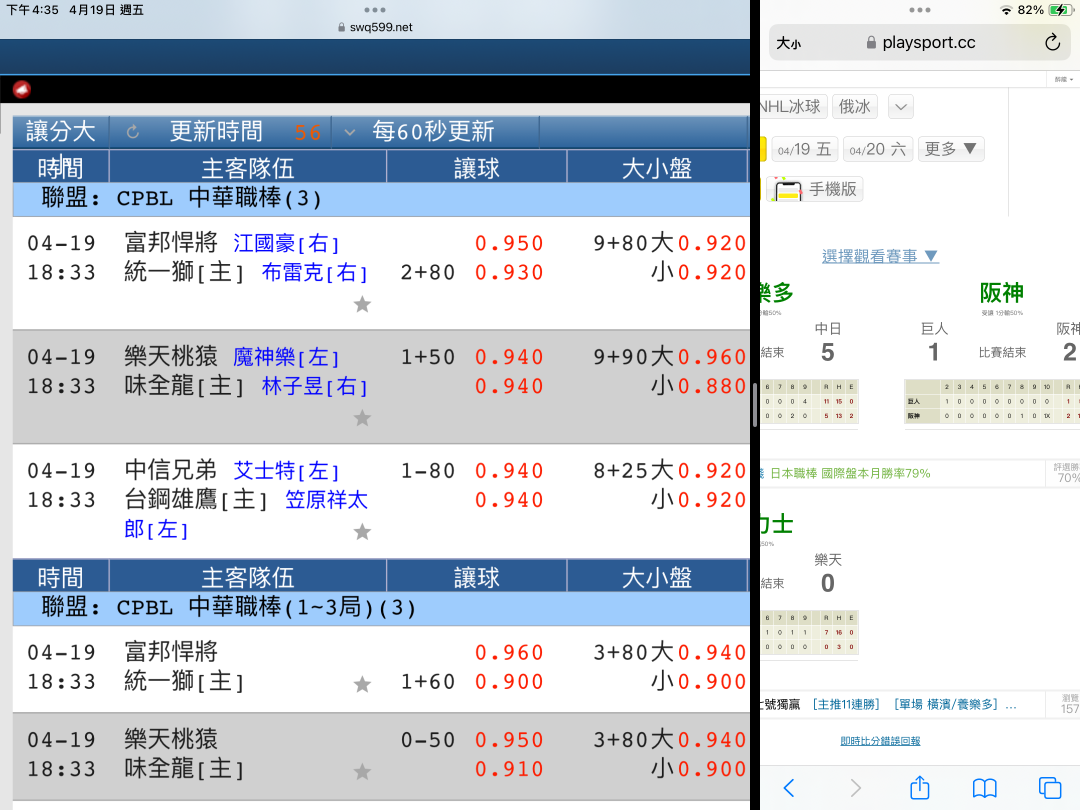Select 樂天桃猿 0-50 odds 0.950
The height and width of the screenshot is (810, 1080).
tap(510, 740)
